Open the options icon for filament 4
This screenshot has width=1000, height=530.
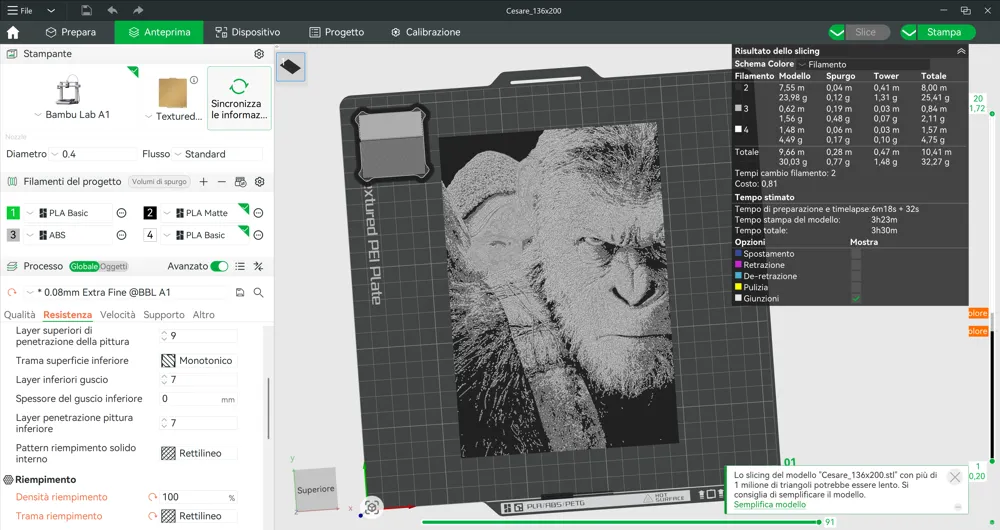258,235
